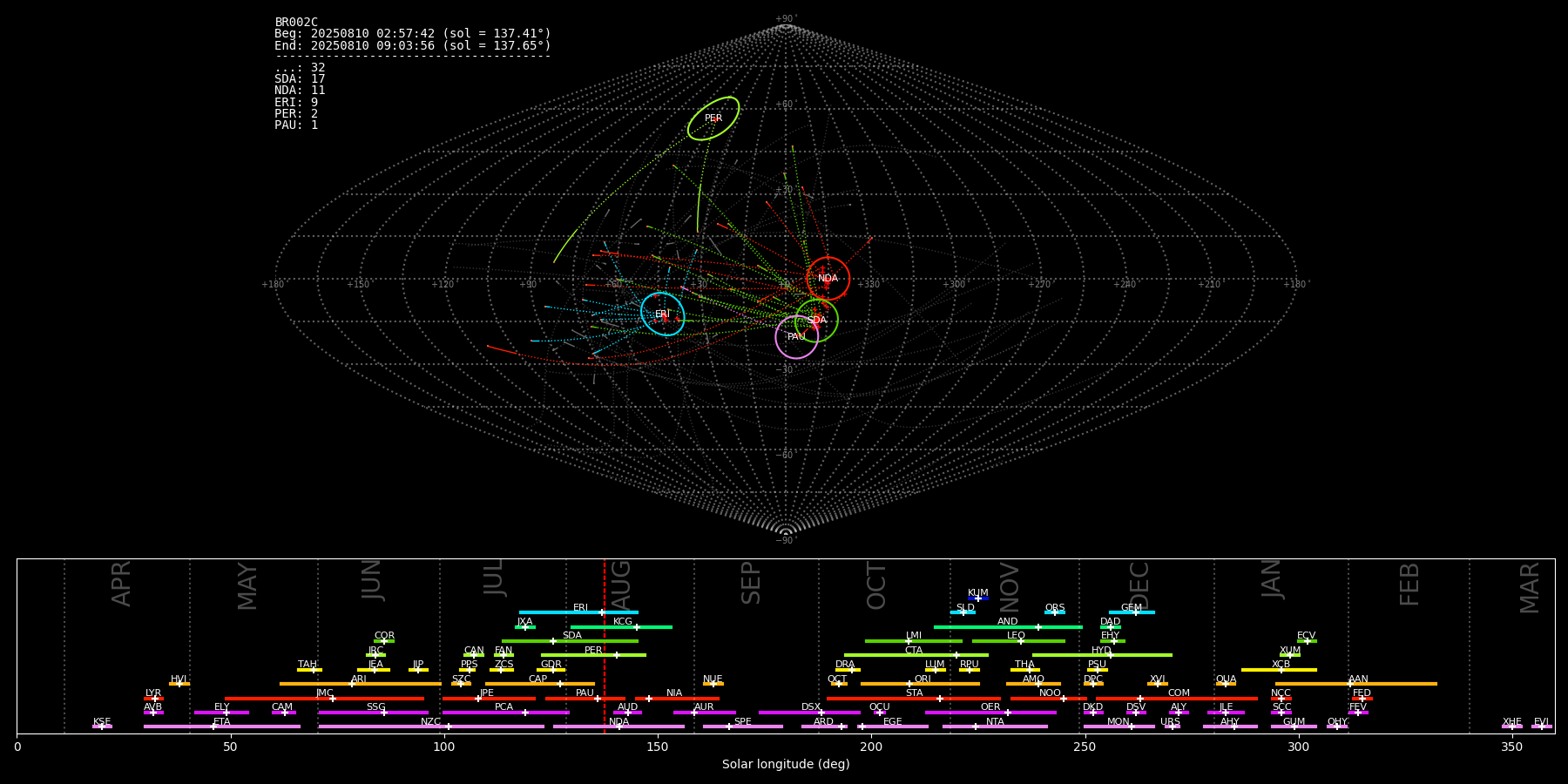Image resolution: width=1568 pixels, height=784 pixels.
Task: Click the GEM shower bar in timeline
Action: click(x=1132, y=612)
